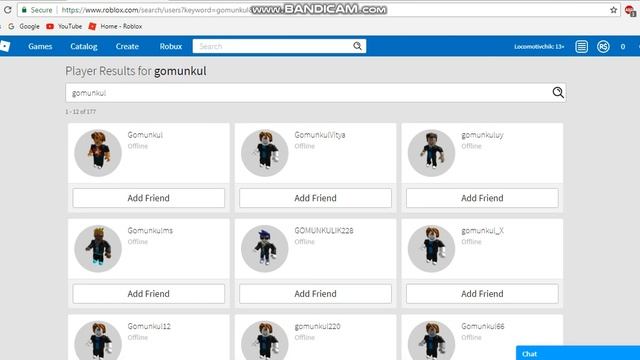
Task: Click the Locomotivchic account name
Action: coord(539,47)
